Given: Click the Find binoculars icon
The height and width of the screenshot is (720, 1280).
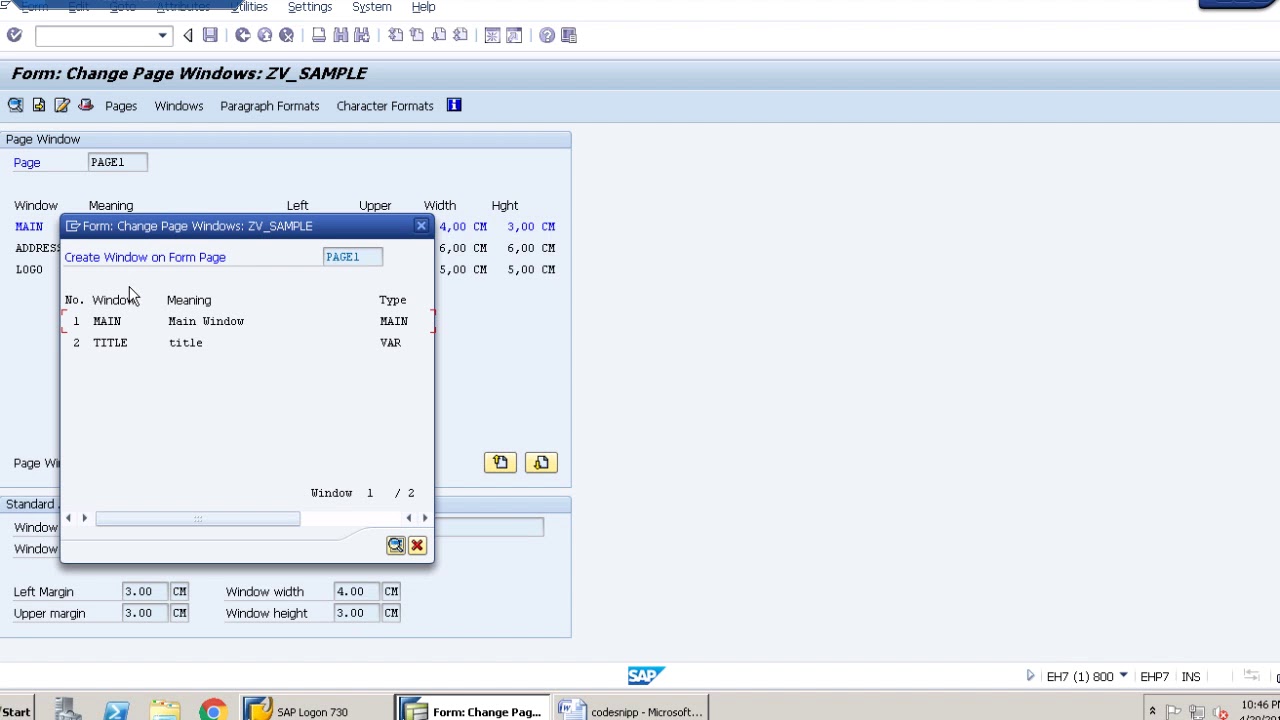Looking at the screenshot, I should click(x=341, y=36).
